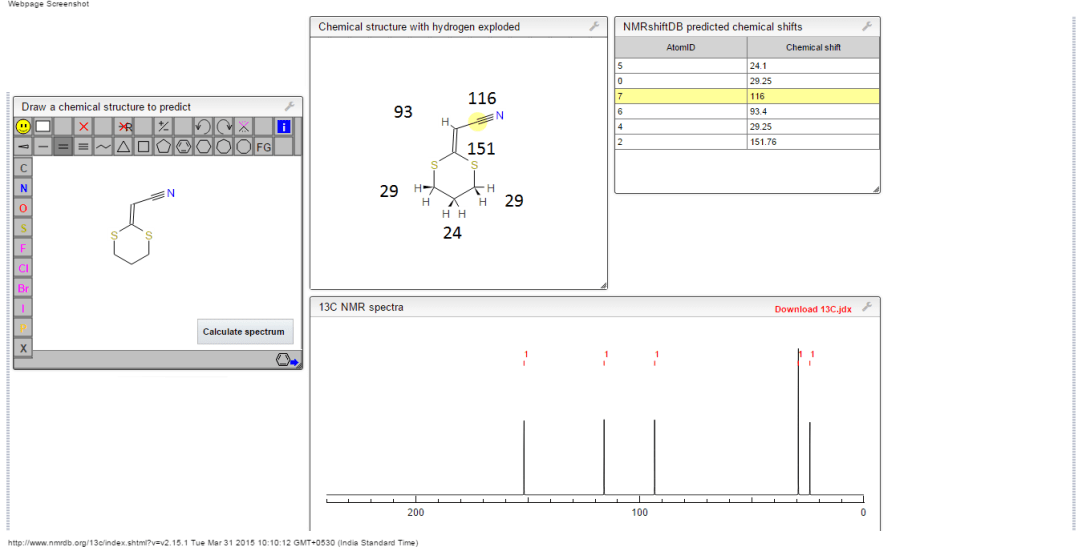Redo the drawing action
This screenshot has height=547, width=1082.
(224, 127)
